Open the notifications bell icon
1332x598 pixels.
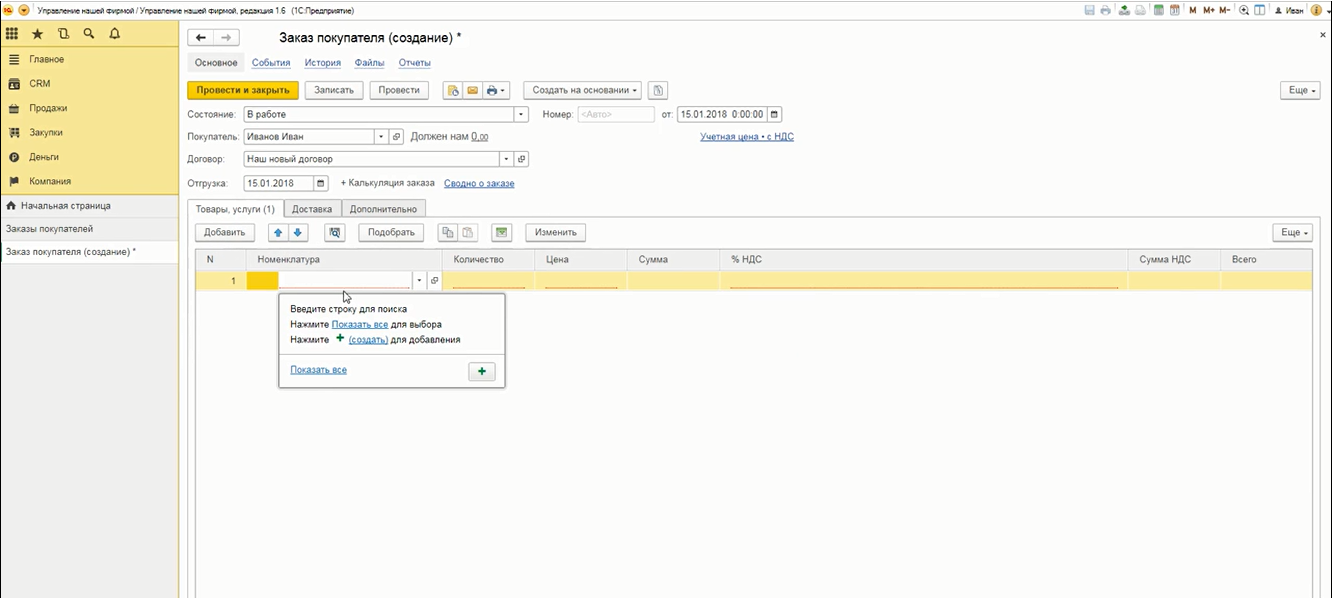point(114,34)
